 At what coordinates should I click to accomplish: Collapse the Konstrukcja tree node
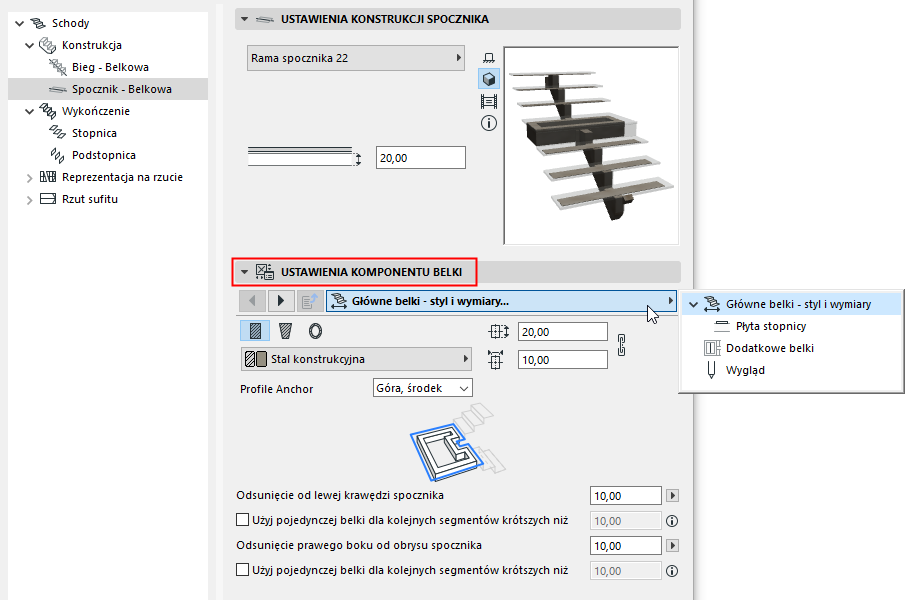(x=29, y=46)
